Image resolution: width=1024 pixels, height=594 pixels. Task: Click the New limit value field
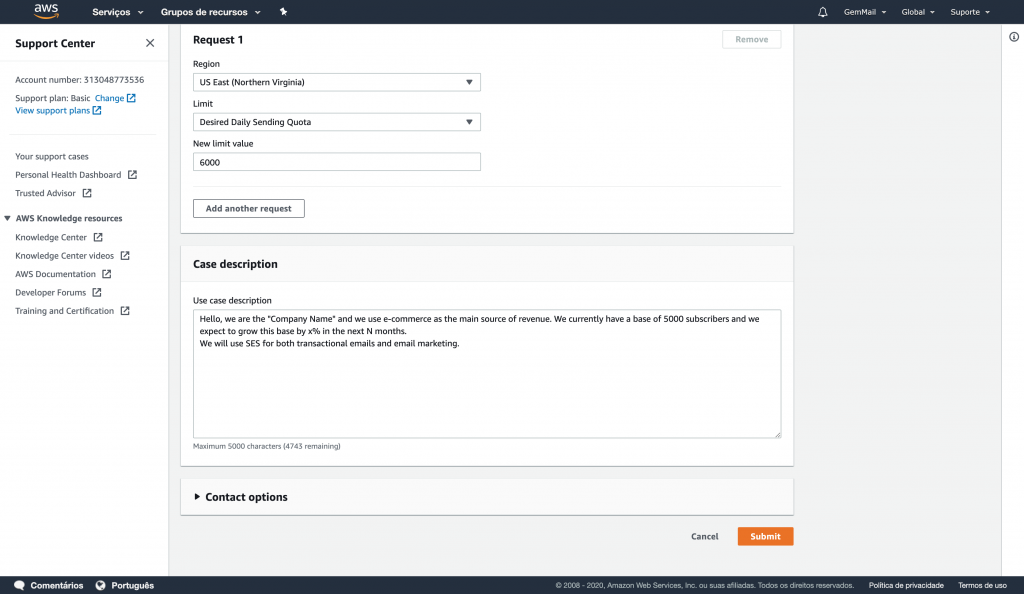click(x=336, y=162)
